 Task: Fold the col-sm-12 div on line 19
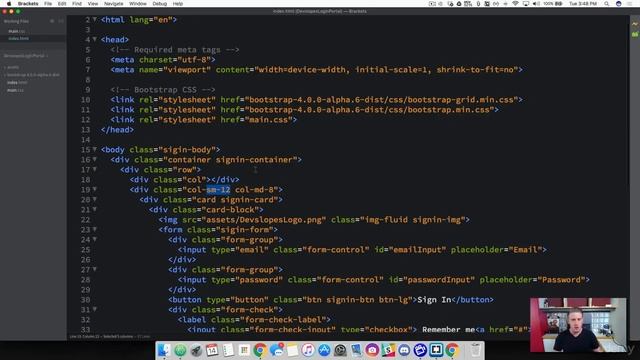point(95,189)
